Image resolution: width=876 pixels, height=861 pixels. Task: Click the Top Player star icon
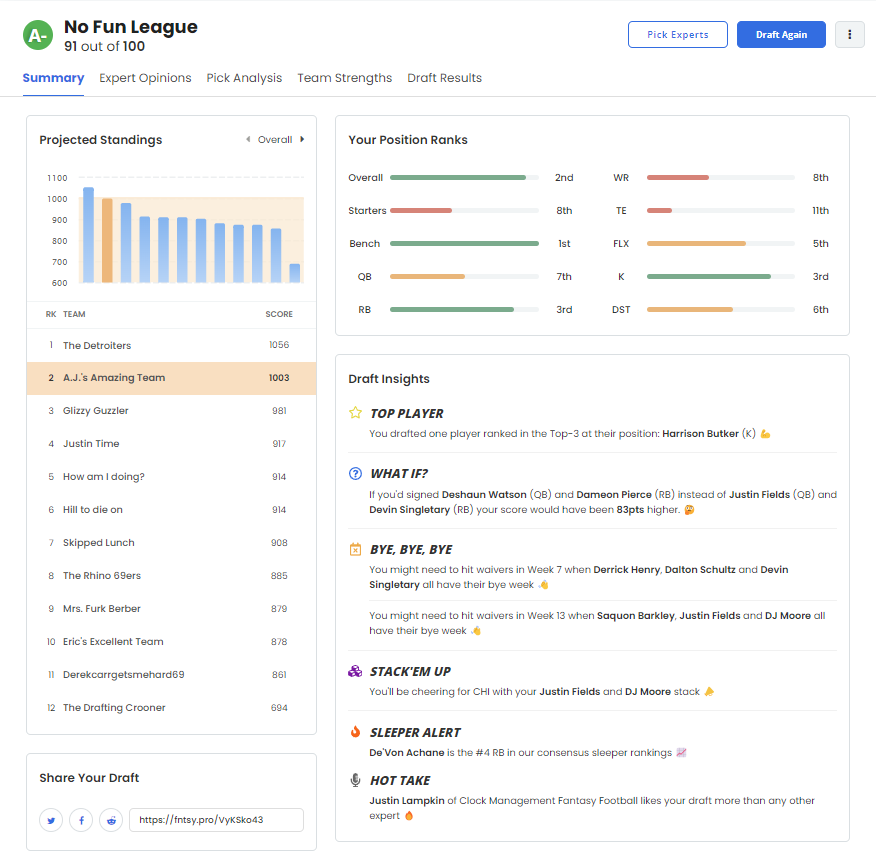[355, 413]
